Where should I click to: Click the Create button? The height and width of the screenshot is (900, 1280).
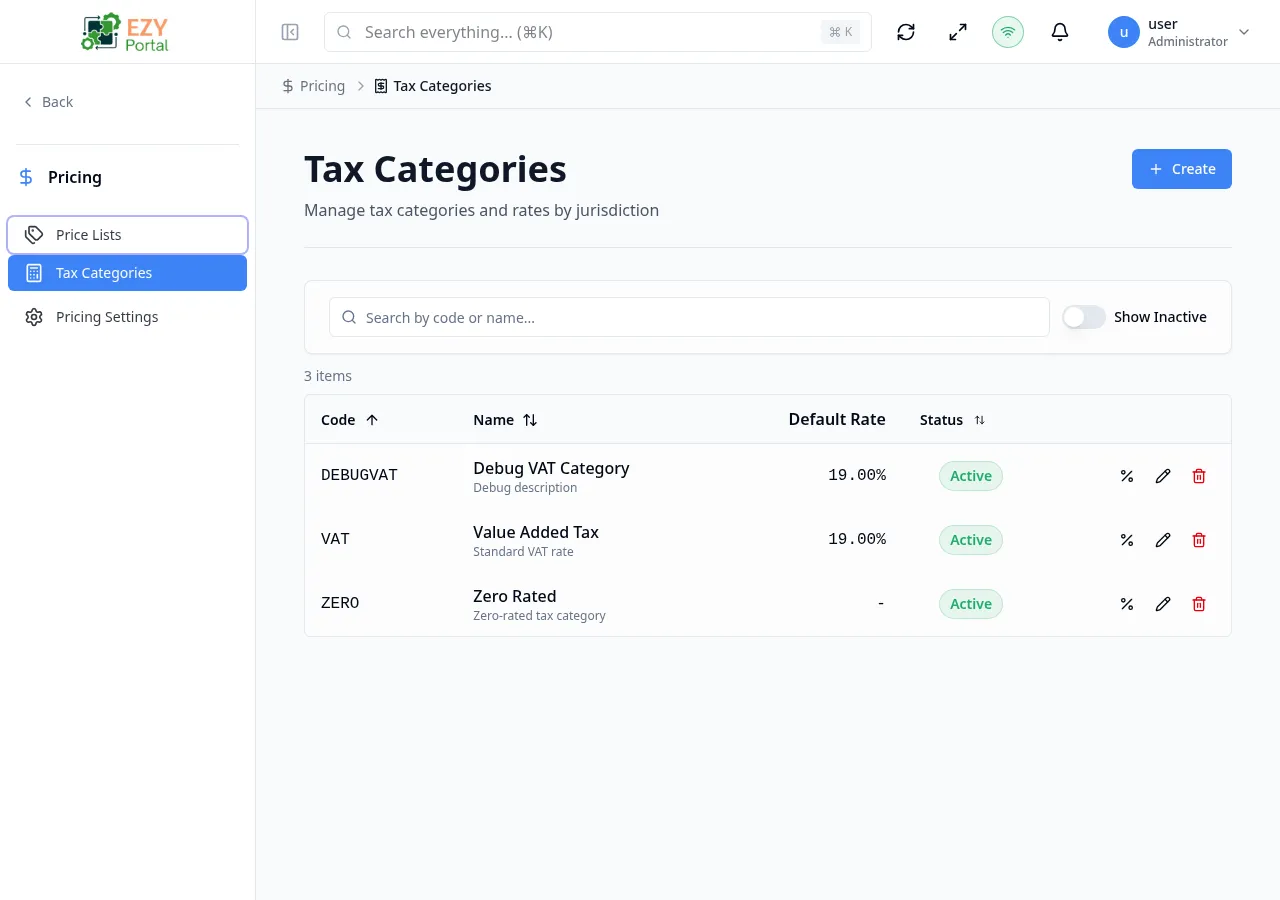tap(1181, 168)
